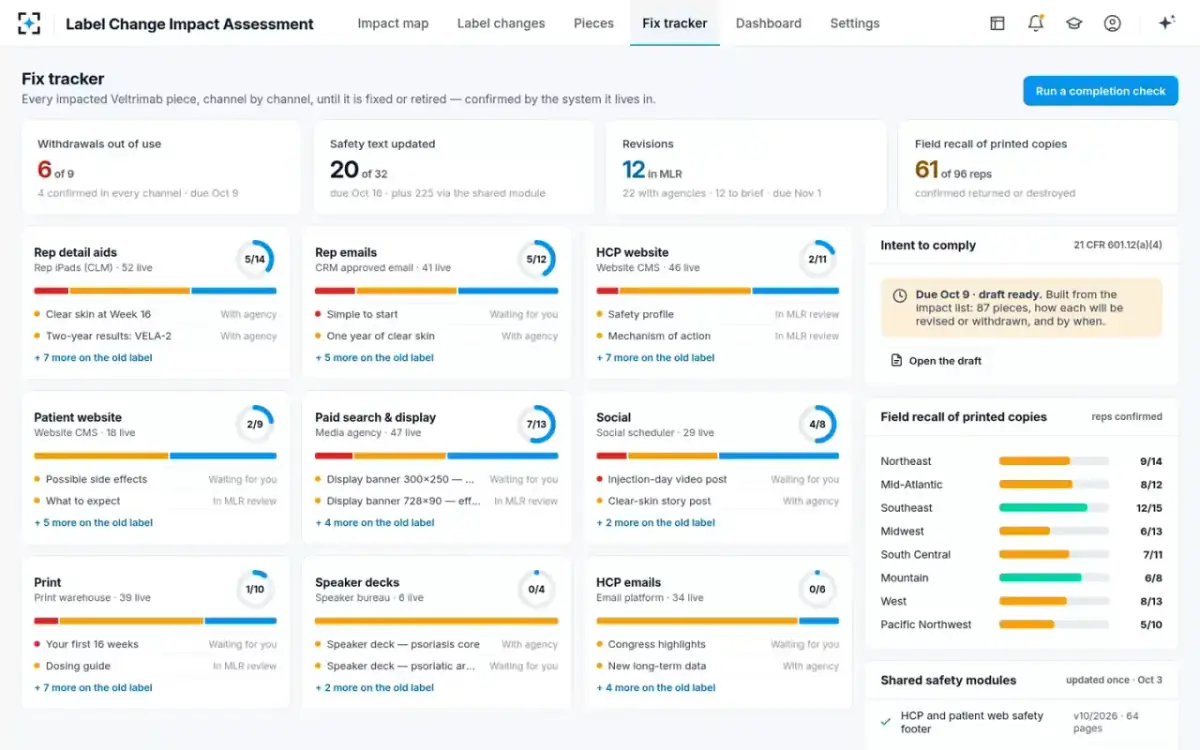Select the Fix tracker tab

click(x=675, y=23)
